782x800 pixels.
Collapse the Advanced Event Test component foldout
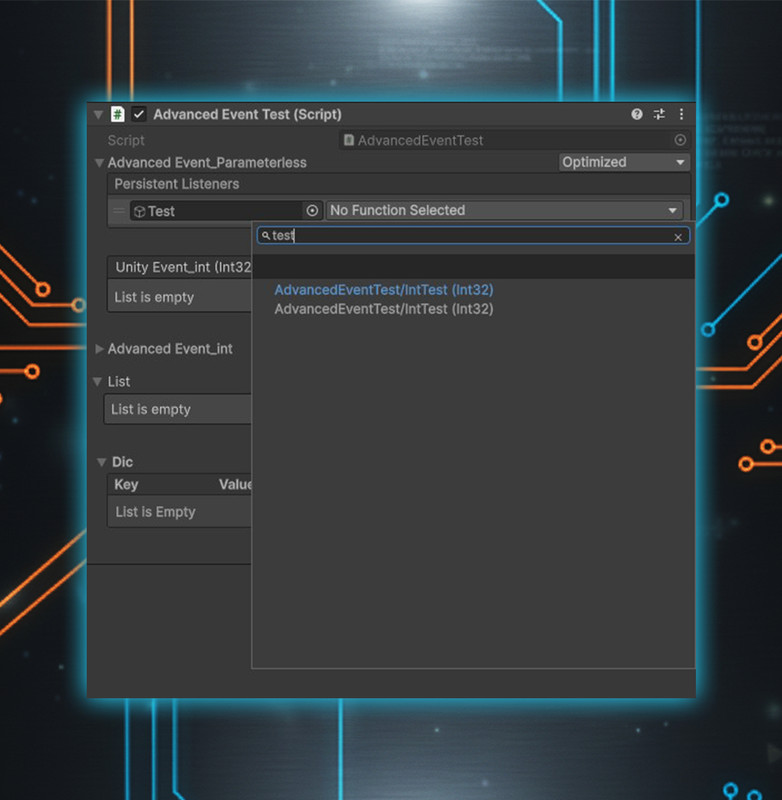pyautogui.click(x=98, y=115)
